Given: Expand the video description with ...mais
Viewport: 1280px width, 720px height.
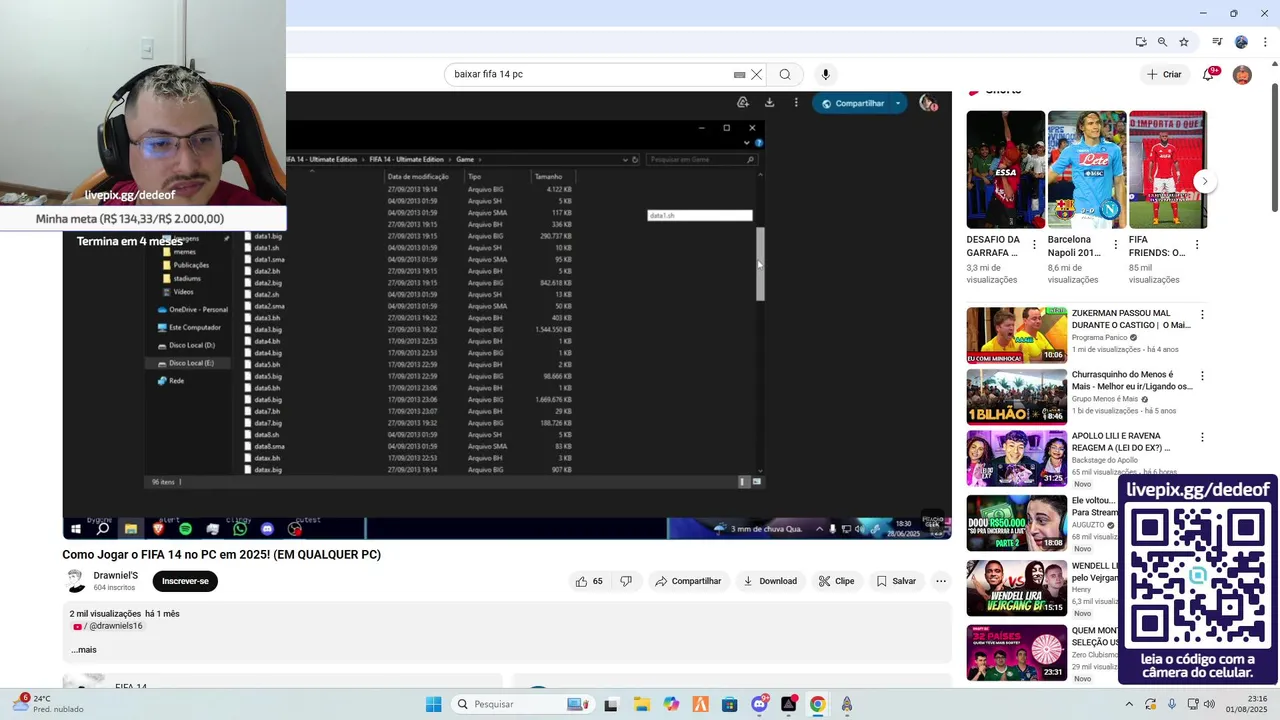Looking at the screenshot, I should 84,650.
